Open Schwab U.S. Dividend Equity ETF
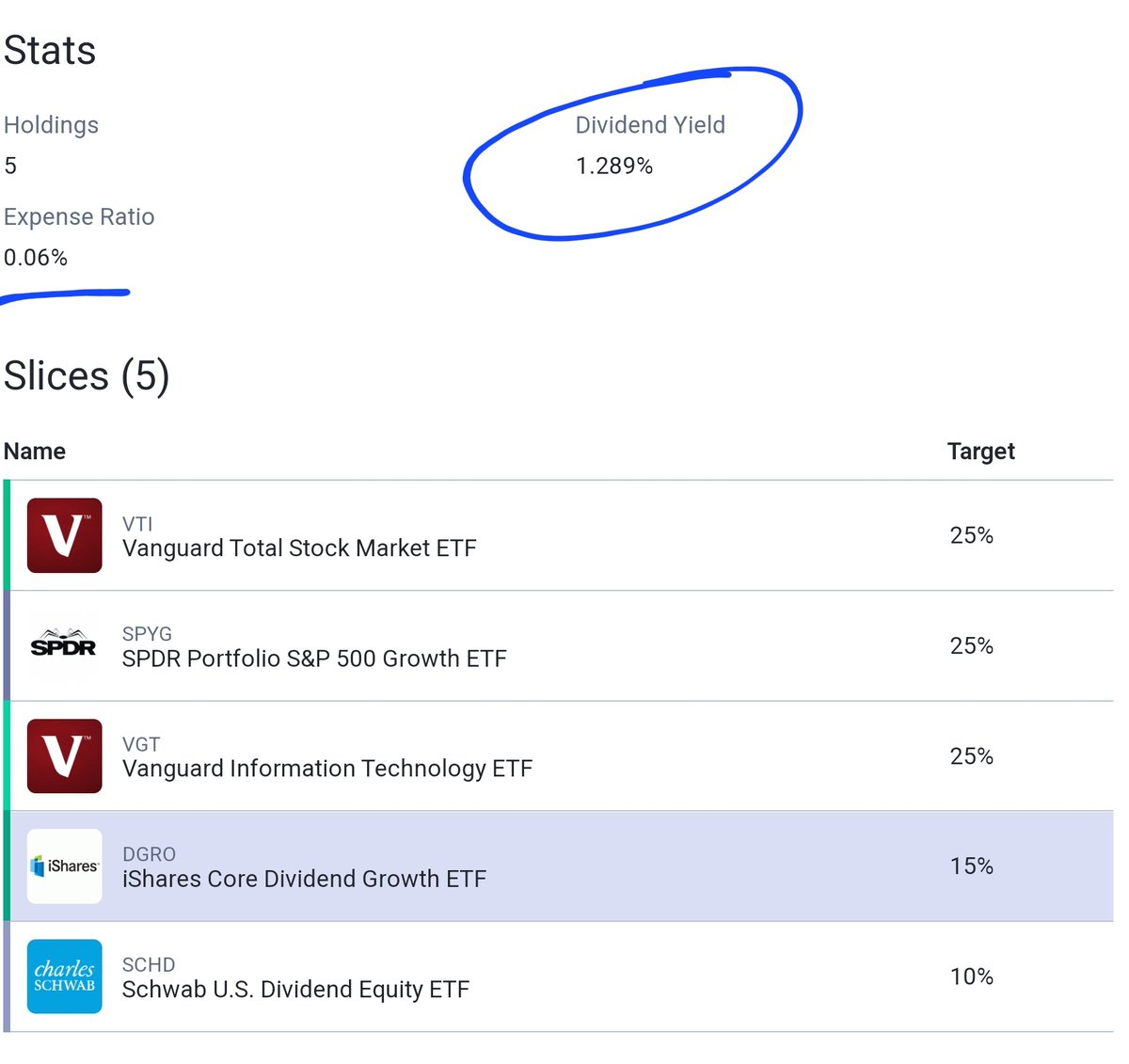This screenshot has width=1129, height=1064. (295, 990)
